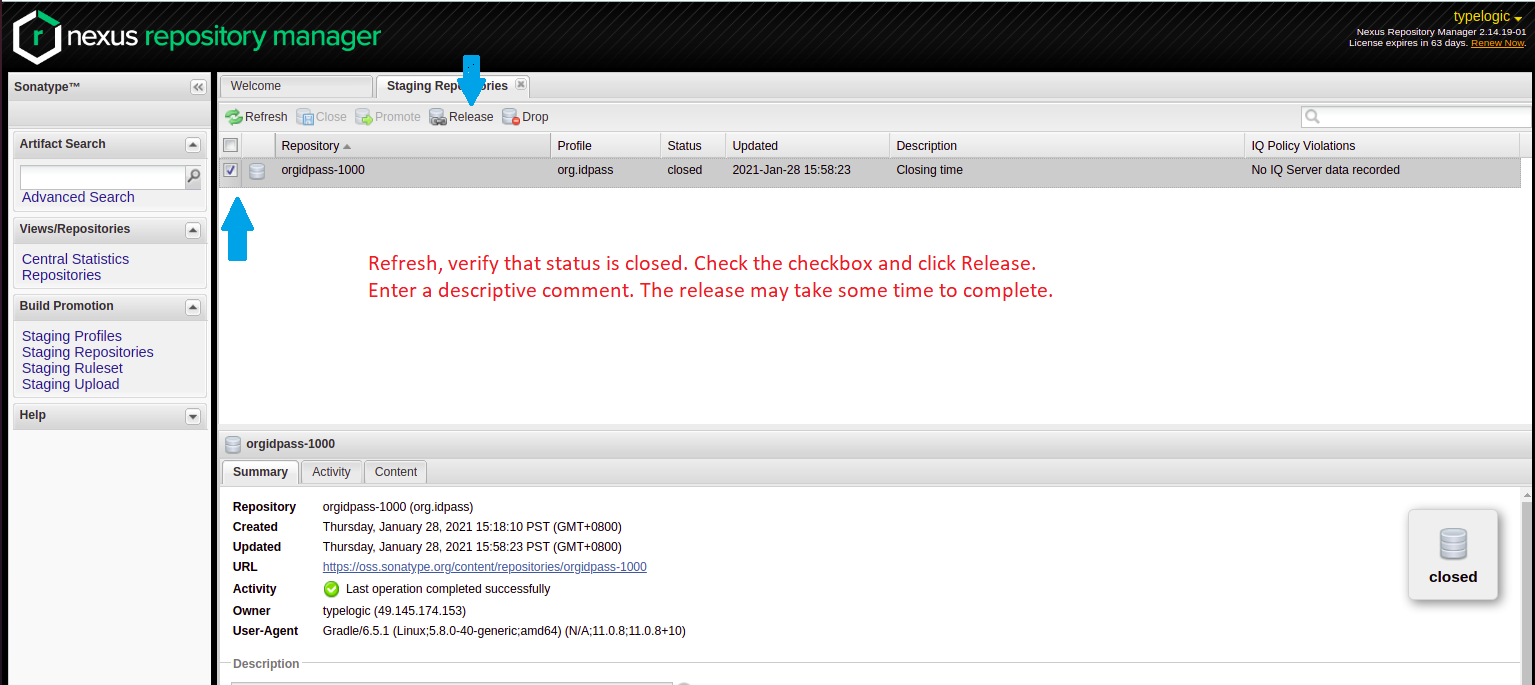This screenshot has height=685, width=1535.
Task: Click the Renew Now license link
Action: 1498,43
